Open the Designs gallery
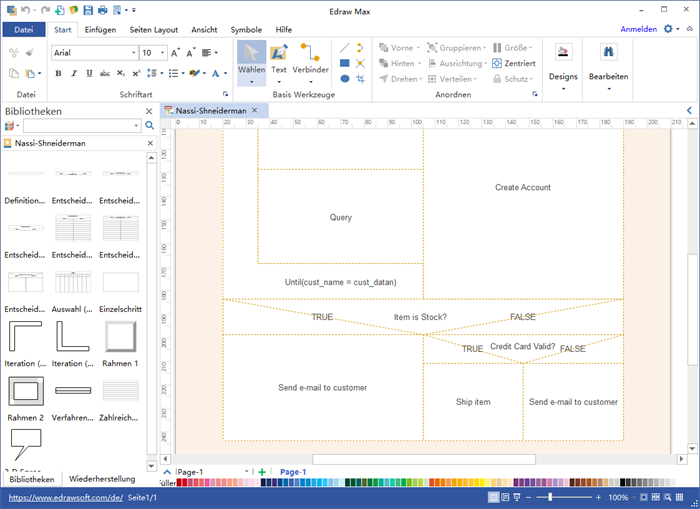 coord(563,60)
